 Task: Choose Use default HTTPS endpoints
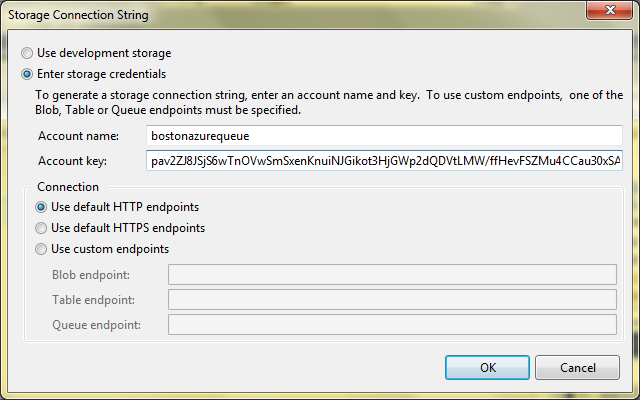click(41, 228)
